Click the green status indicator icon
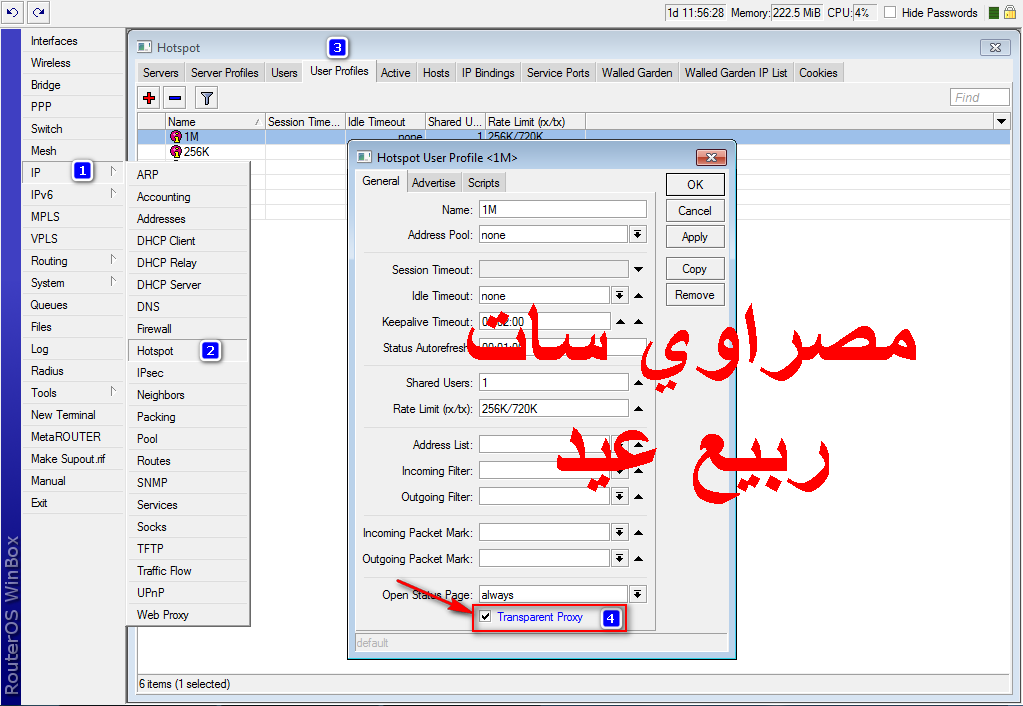 point(994,13)
